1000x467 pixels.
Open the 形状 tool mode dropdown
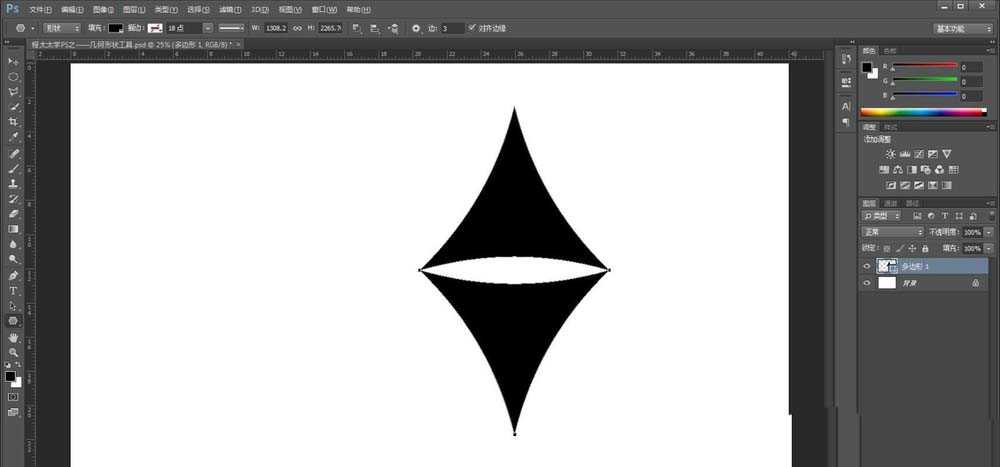pos(62,28)
